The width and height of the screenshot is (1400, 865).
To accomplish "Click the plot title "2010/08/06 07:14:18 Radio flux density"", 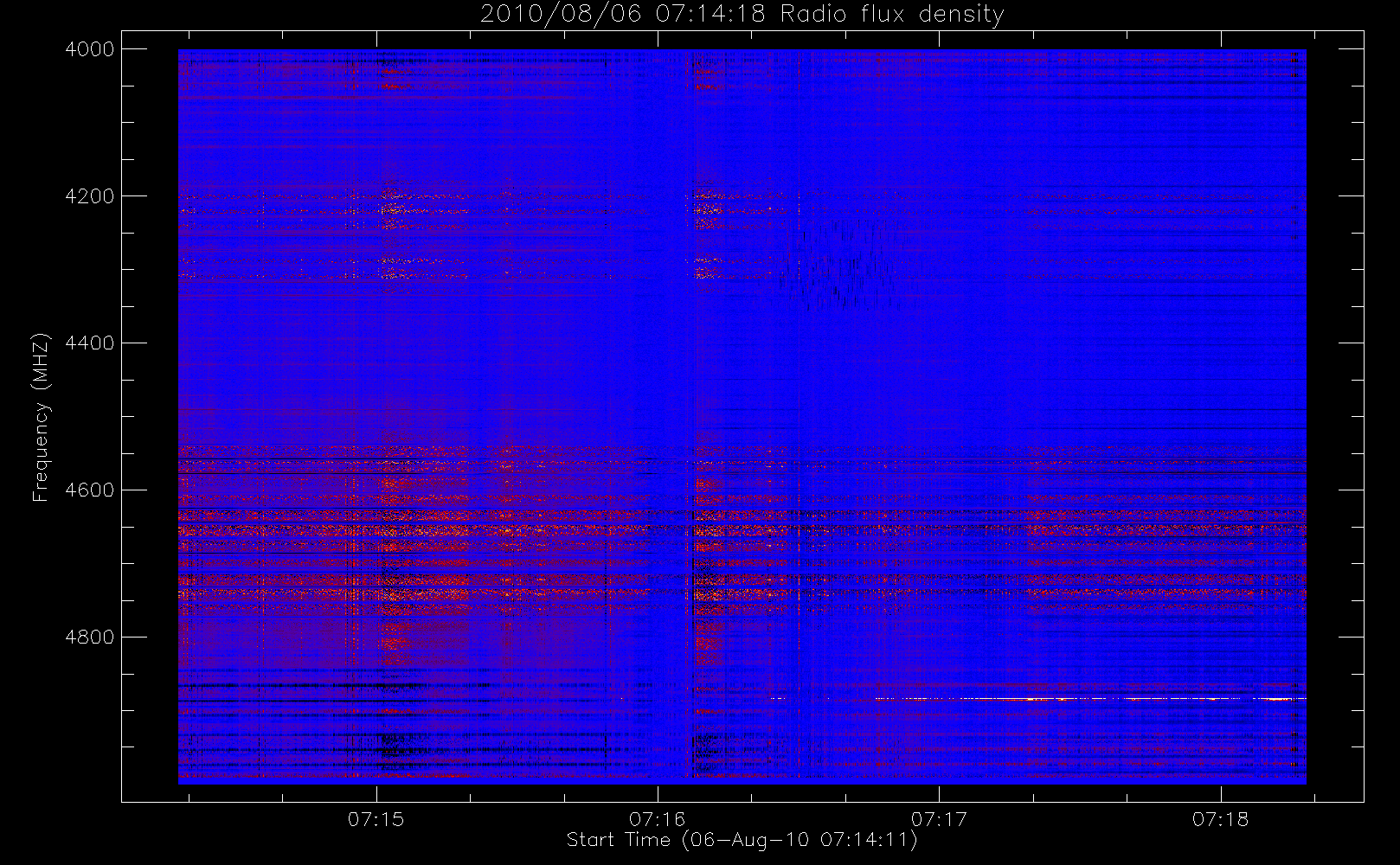I will [742, 14].
